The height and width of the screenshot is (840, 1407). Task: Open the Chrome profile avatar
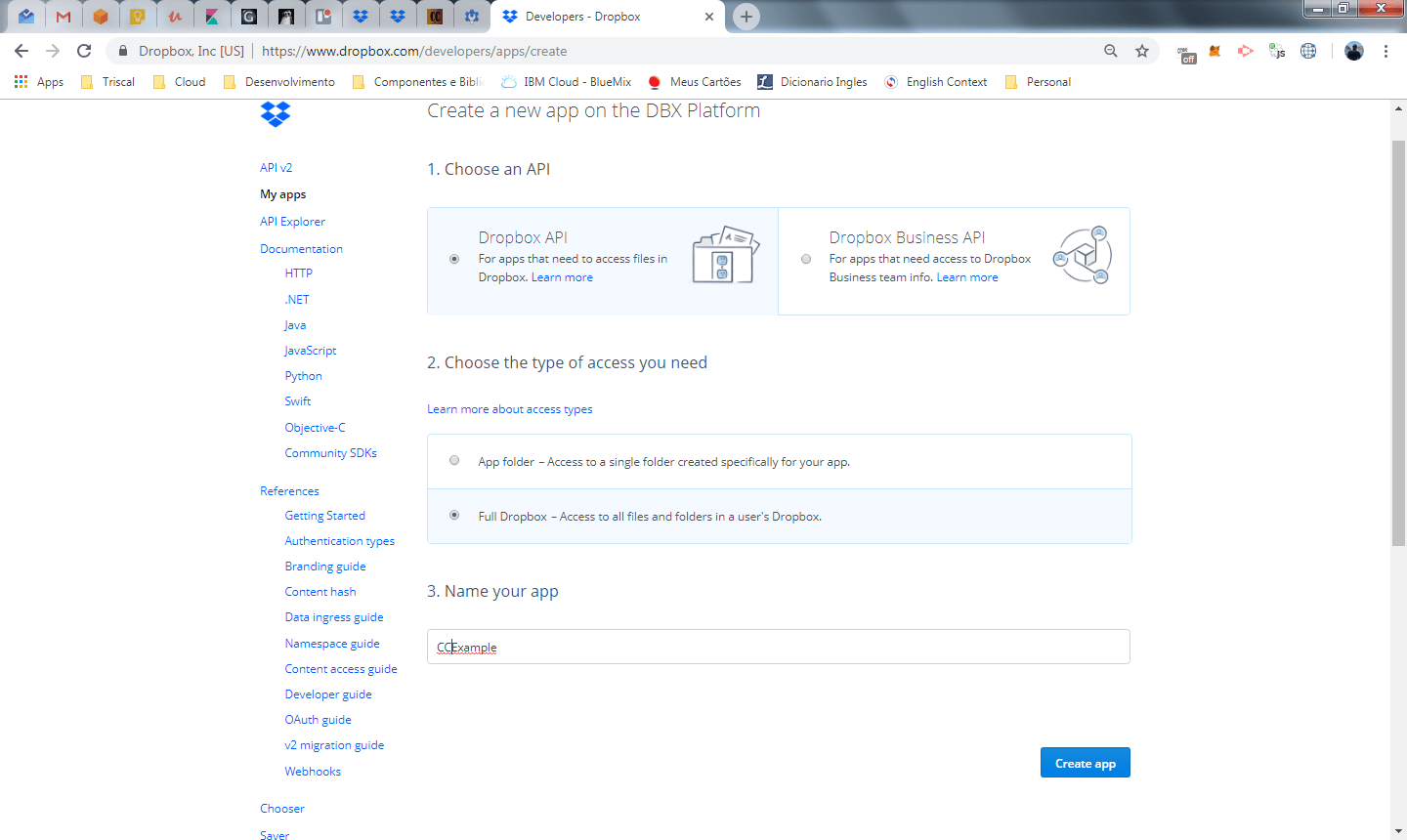point(1353,51)
